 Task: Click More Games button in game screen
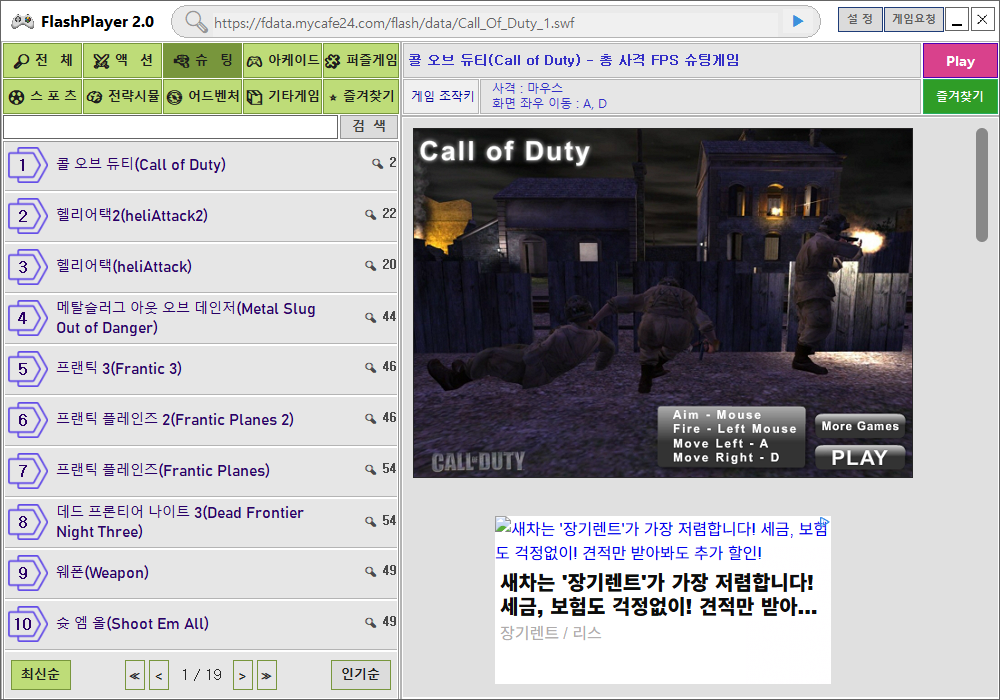point(860,426)
